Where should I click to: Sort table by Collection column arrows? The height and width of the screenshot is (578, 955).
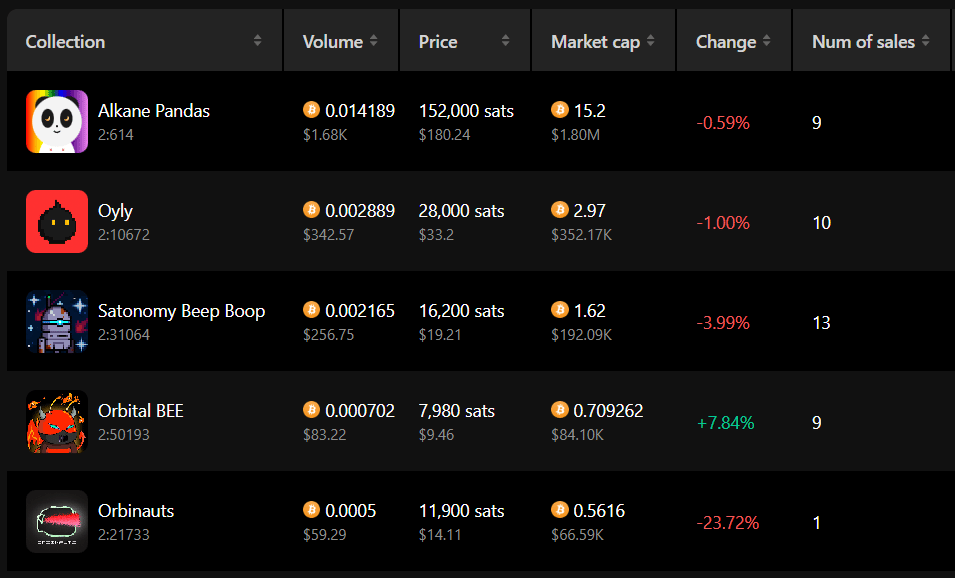[258, 41]
